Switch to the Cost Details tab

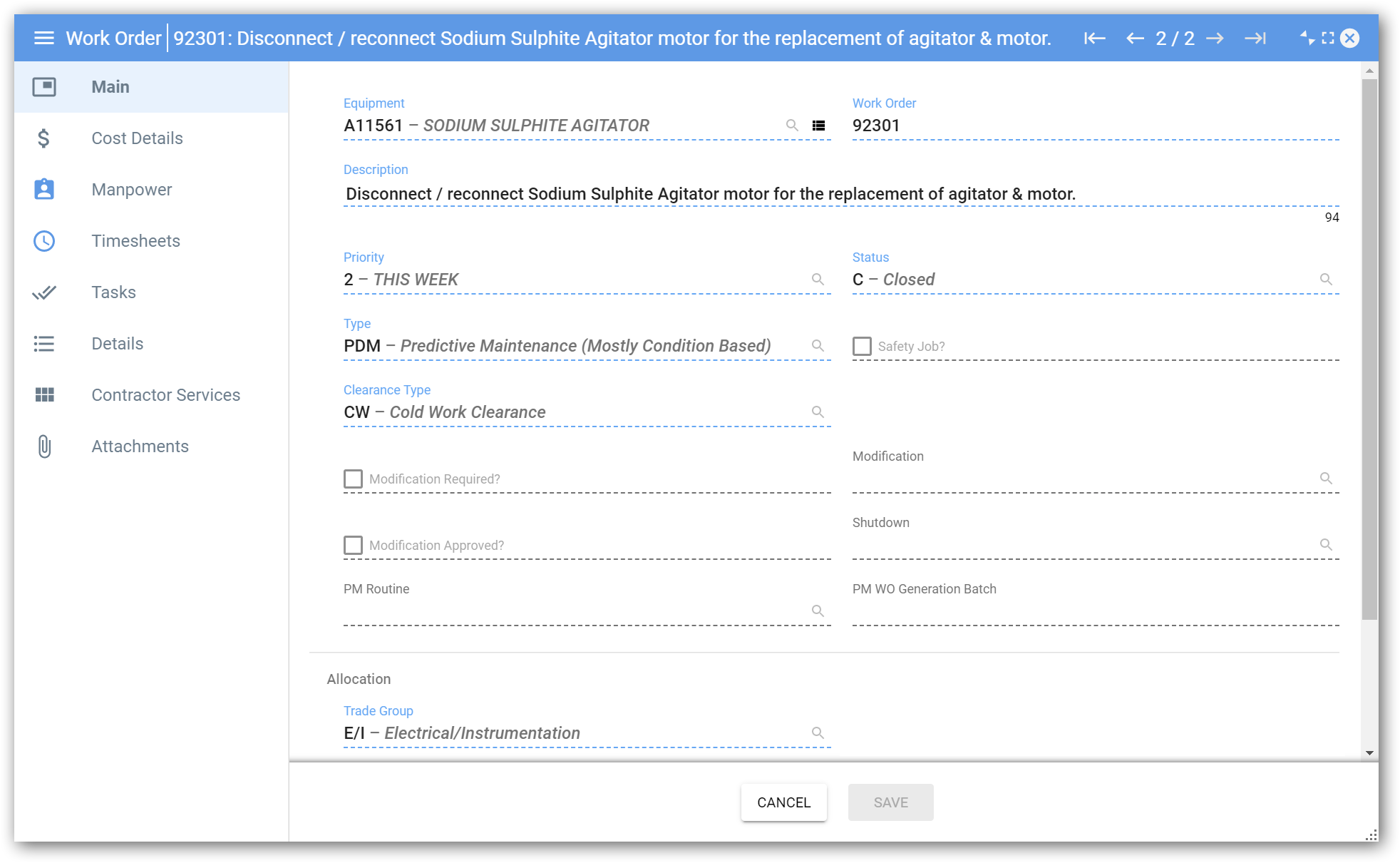pos(137,138)
